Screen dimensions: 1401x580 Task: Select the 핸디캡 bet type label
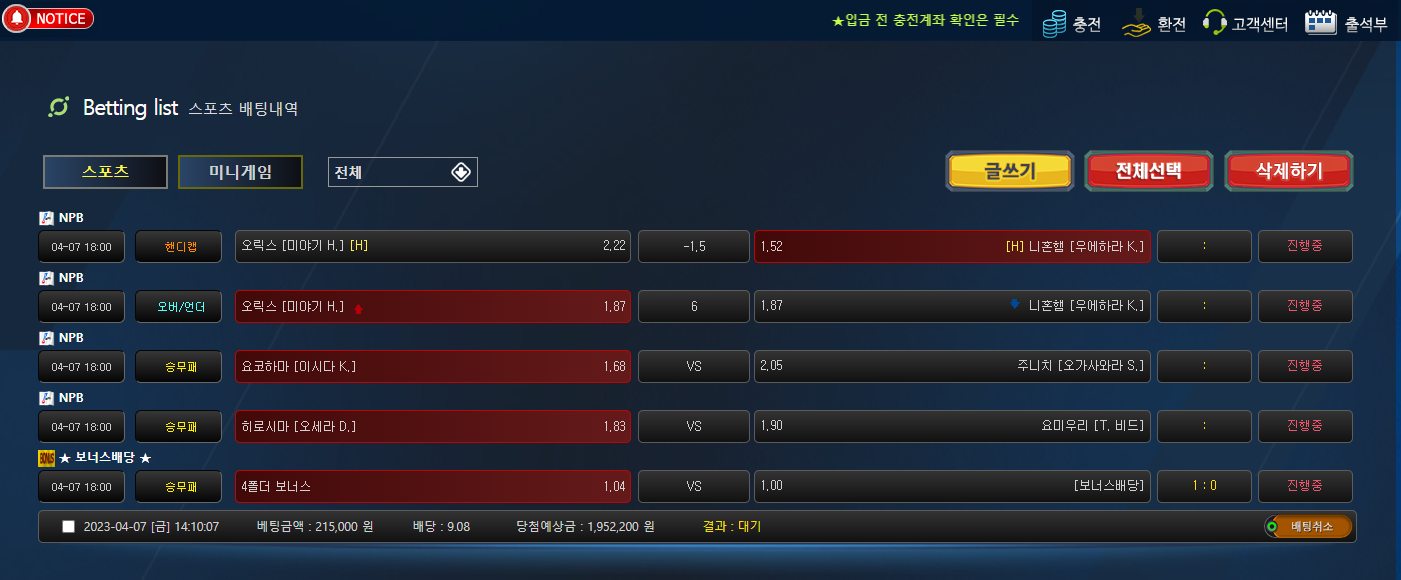pyautogui.click(x=179, y=247)
